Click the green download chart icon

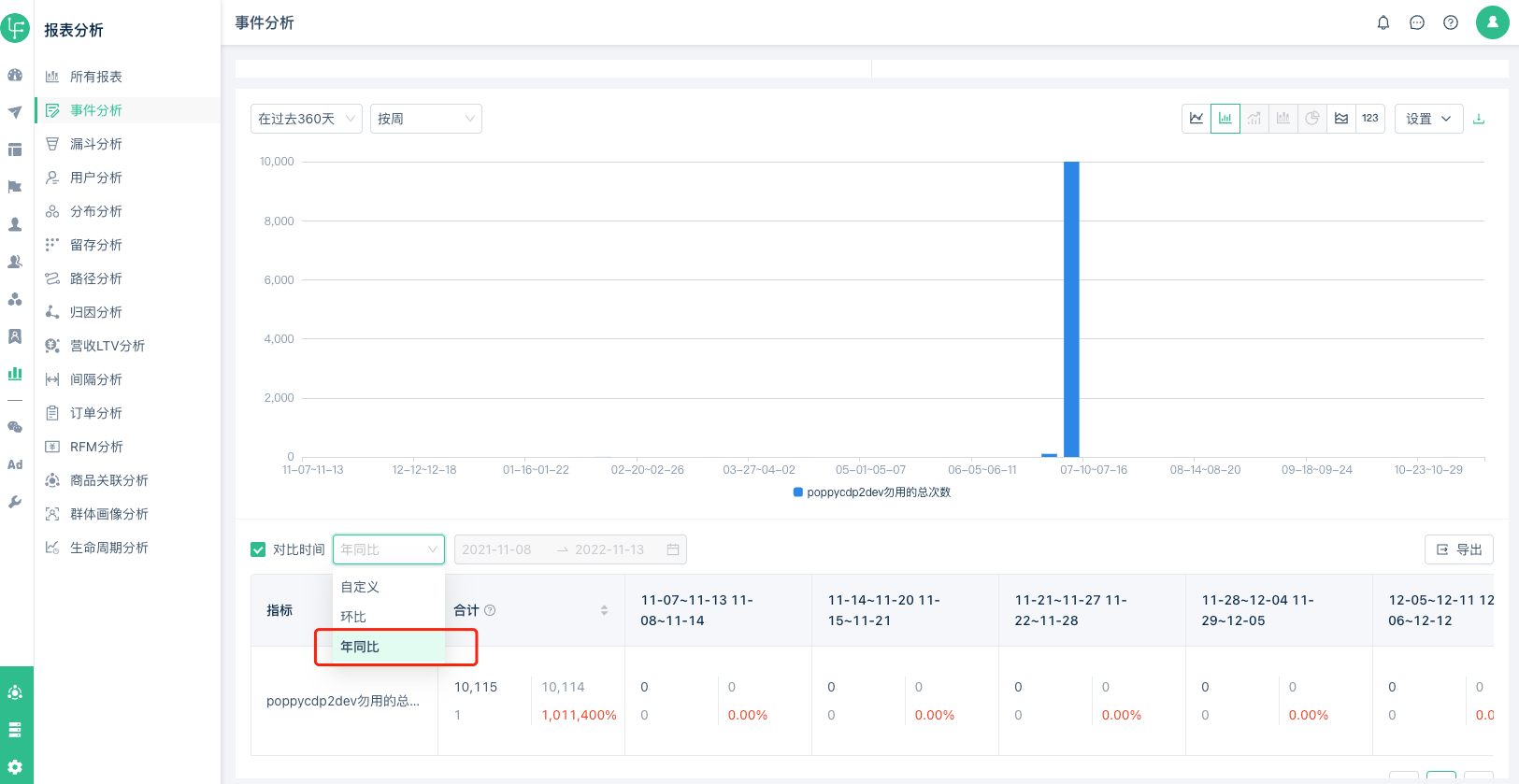1479,119
